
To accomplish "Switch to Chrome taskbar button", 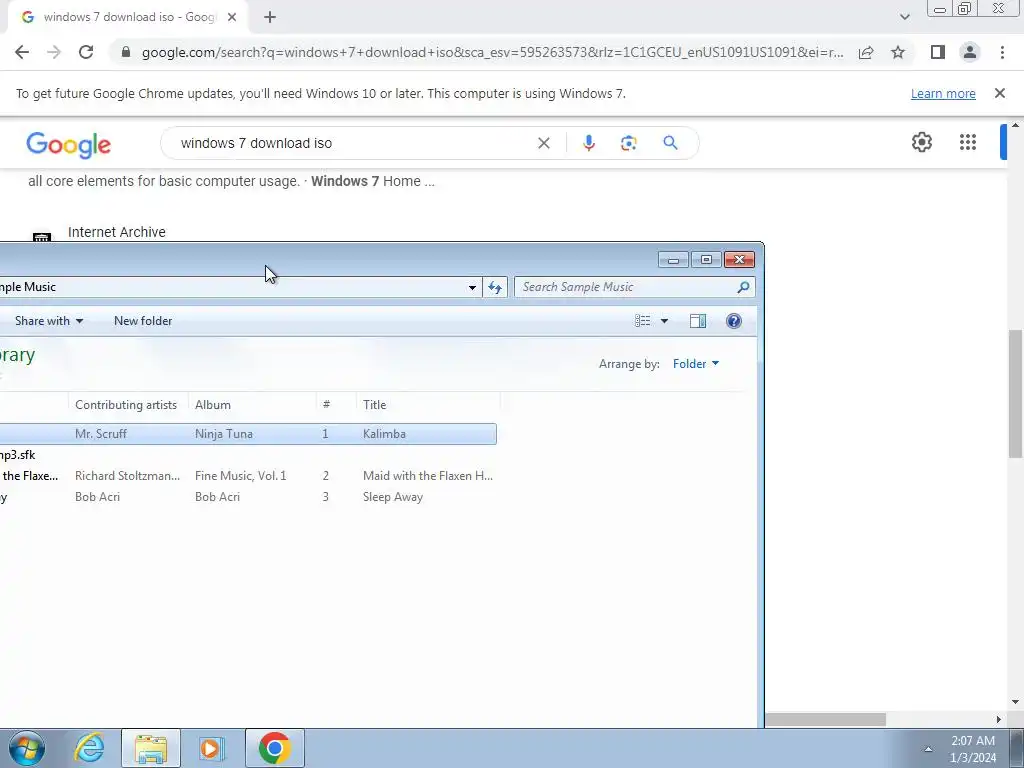I will tap(274, 748).
